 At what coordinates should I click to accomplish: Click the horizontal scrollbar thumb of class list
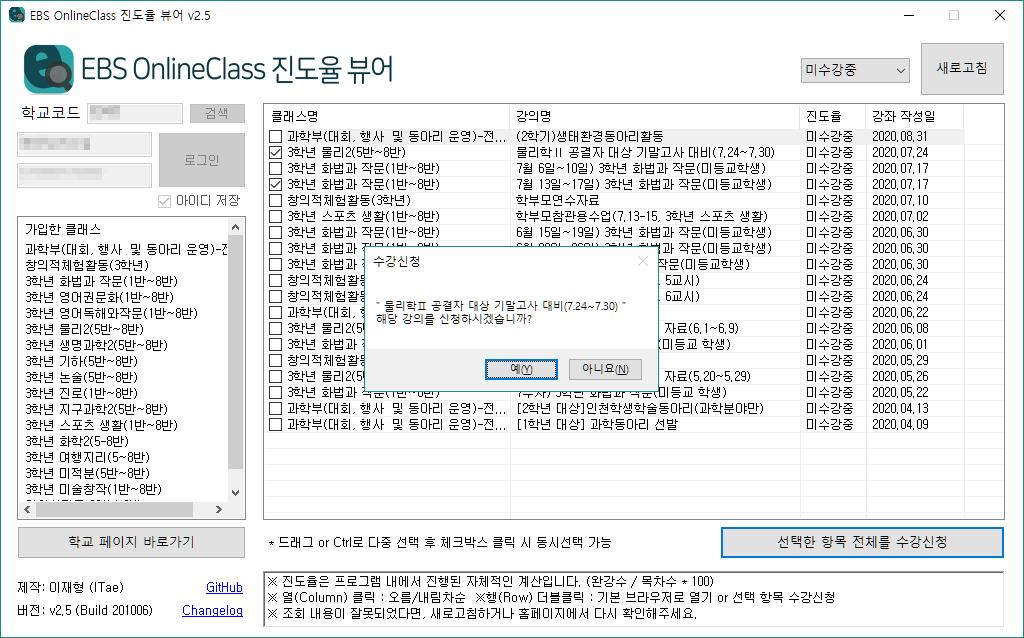point(114,509)
